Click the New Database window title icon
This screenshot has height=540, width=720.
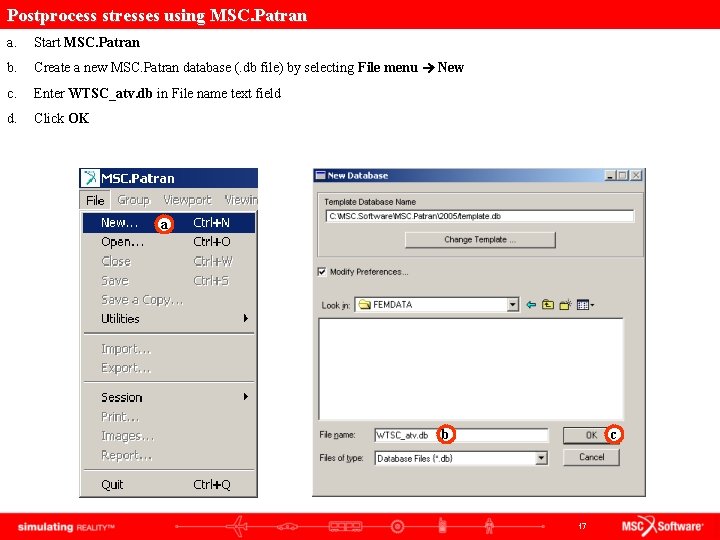point(320,175)
